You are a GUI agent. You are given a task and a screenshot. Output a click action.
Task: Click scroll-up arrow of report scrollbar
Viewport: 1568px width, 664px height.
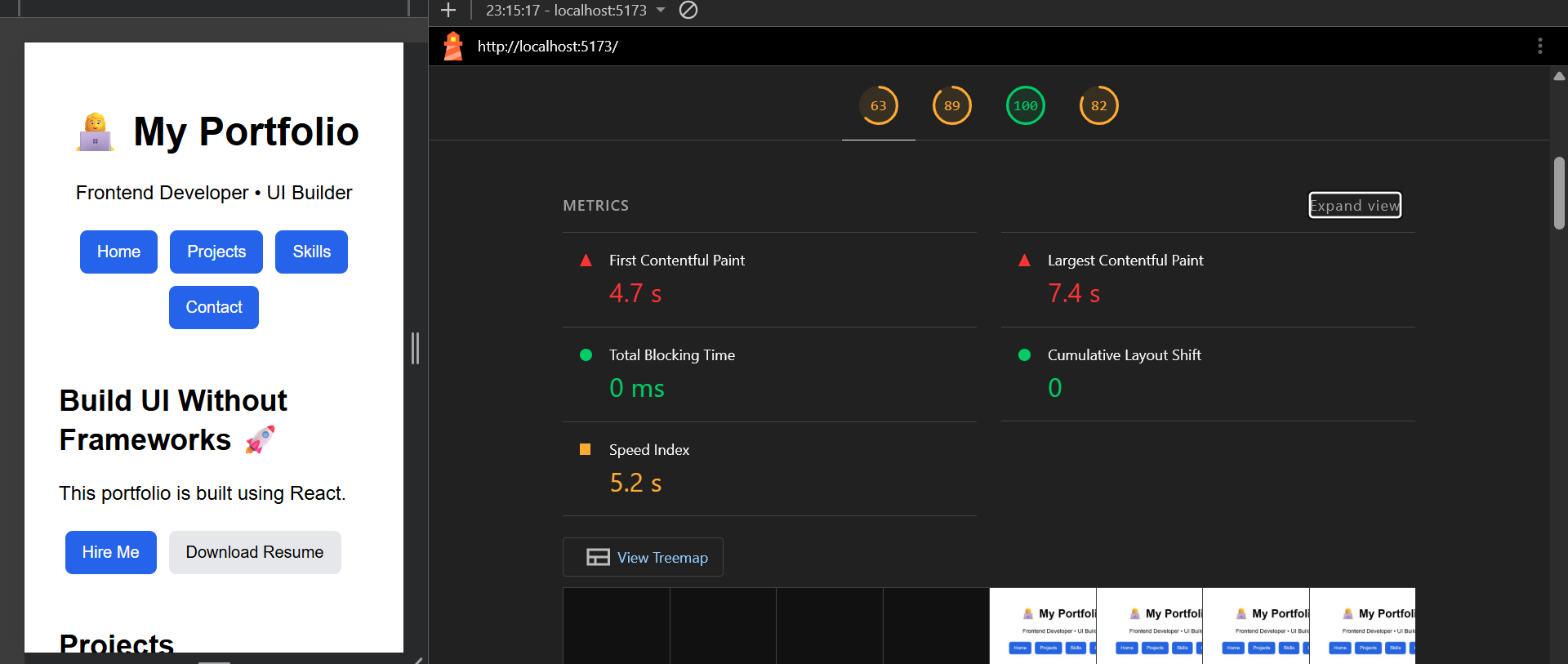click(x=1559, y=76)
